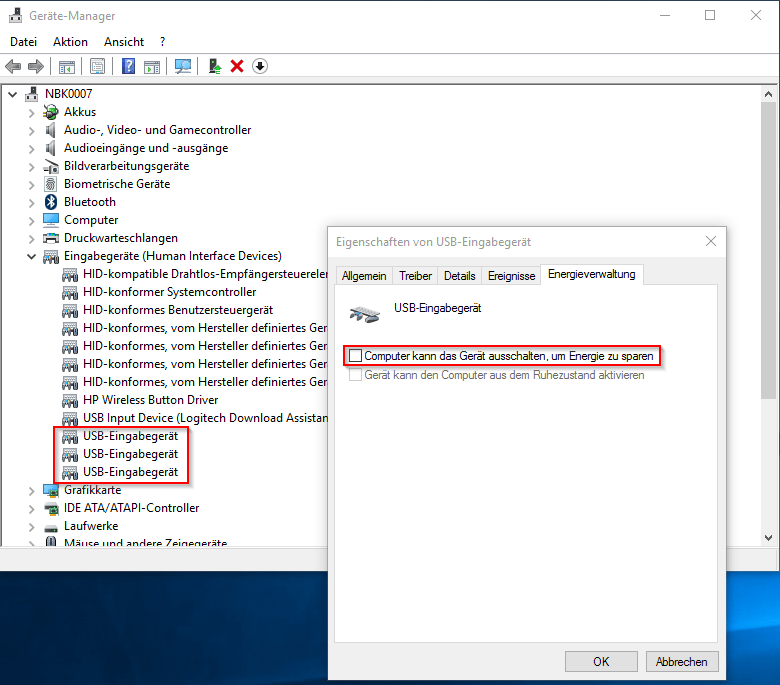Viewport: 780px width, 685px height.
Task: Click the Druckwarteschlangen printer icon
Action: coord(51,238)
